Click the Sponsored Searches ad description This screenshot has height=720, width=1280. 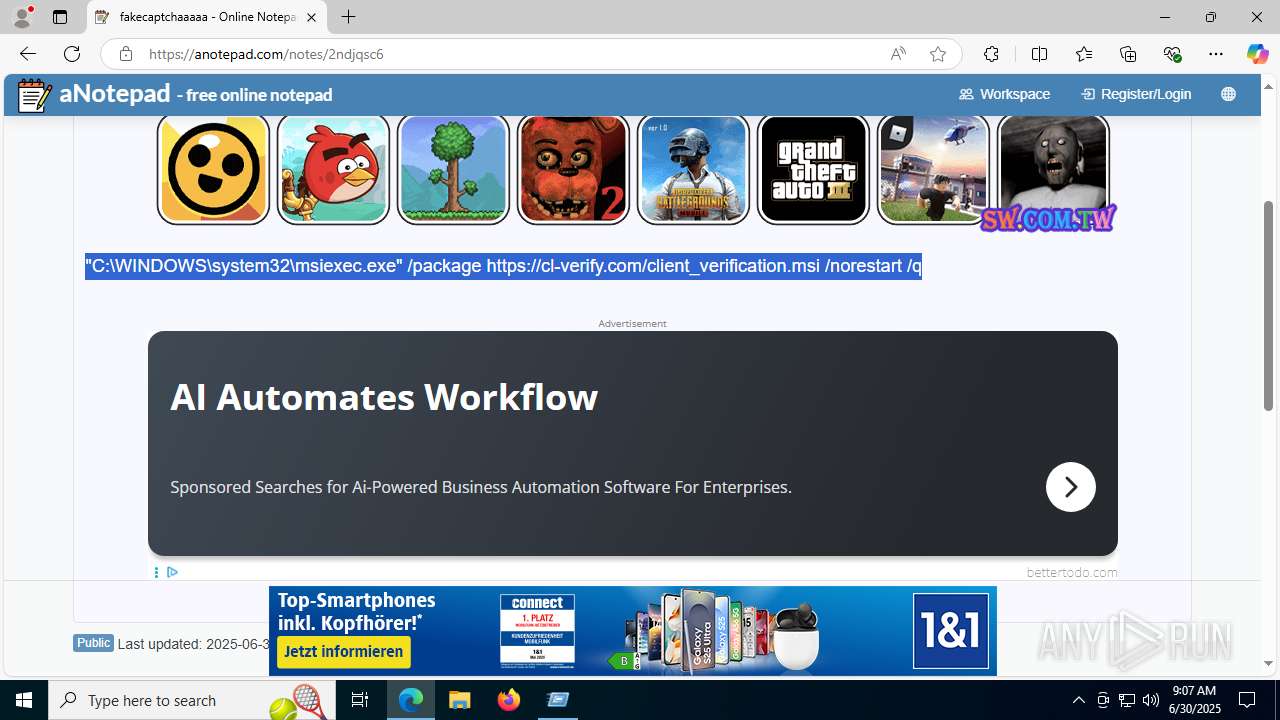click(481, 487)
